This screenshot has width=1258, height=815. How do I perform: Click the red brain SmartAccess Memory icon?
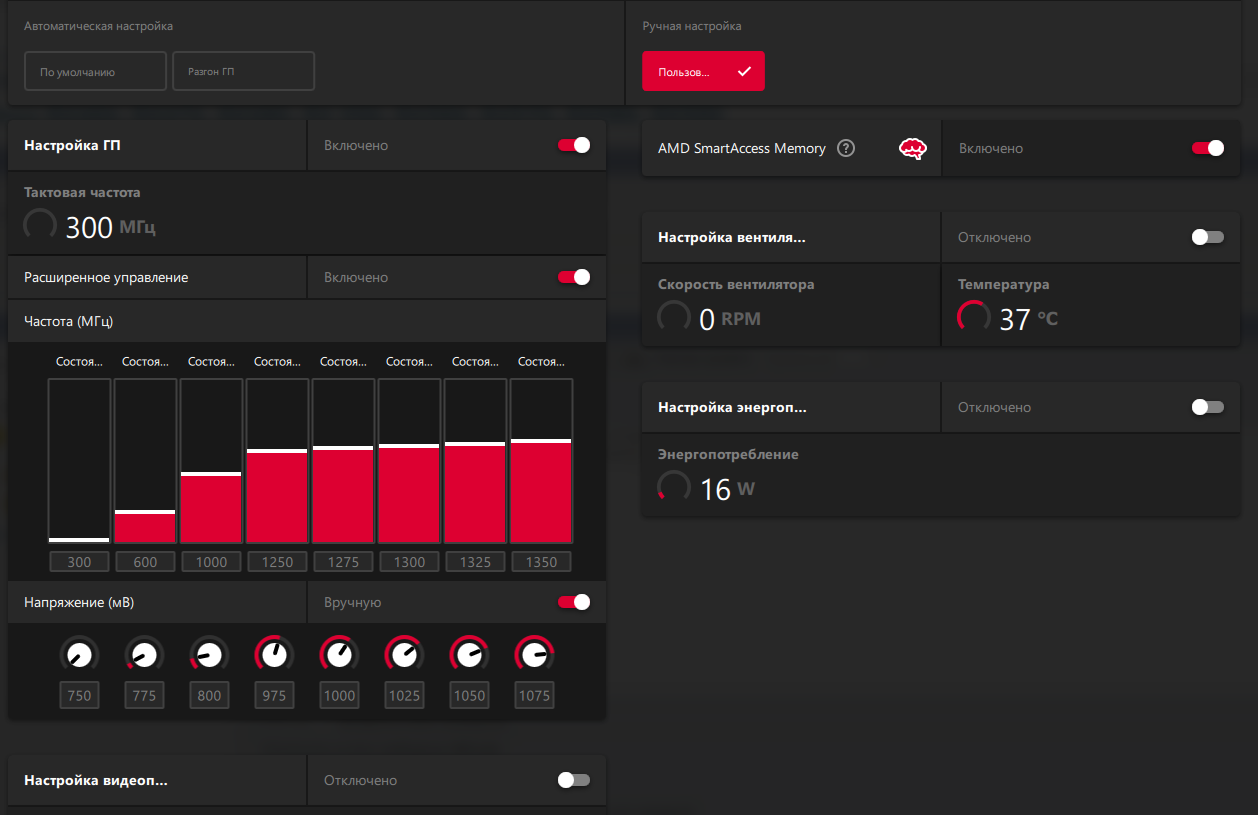coord(913,148)
